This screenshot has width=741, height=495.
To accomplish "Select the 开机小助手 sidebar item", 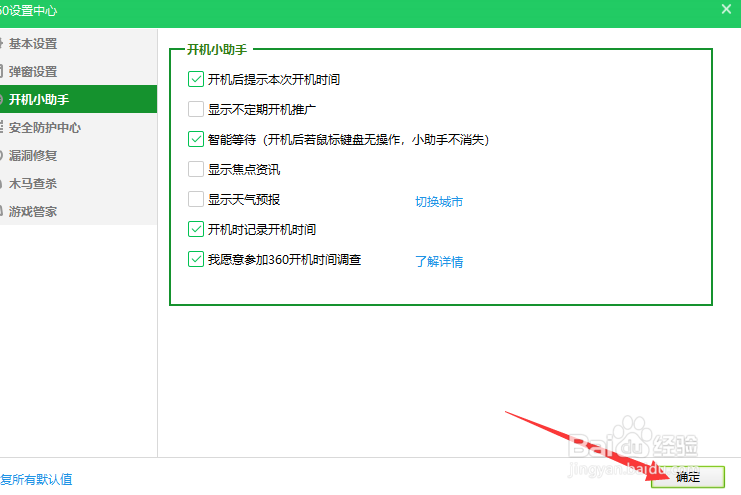I will [78, 99].
